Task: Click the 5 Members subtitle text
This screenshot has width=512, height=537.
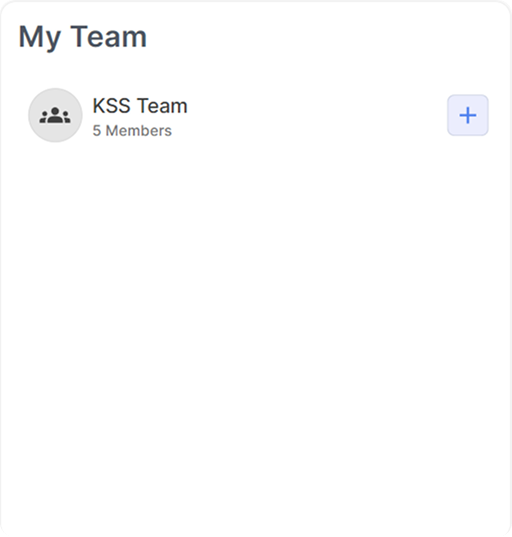Action: [132, 131]
